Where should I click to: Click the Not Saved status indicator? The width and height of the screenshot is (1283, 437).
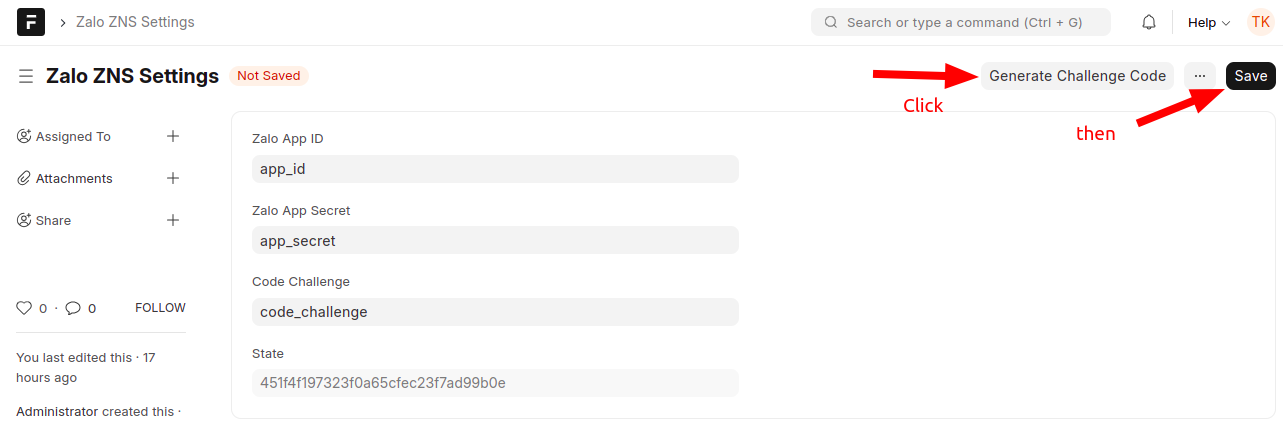coord(268,76)
